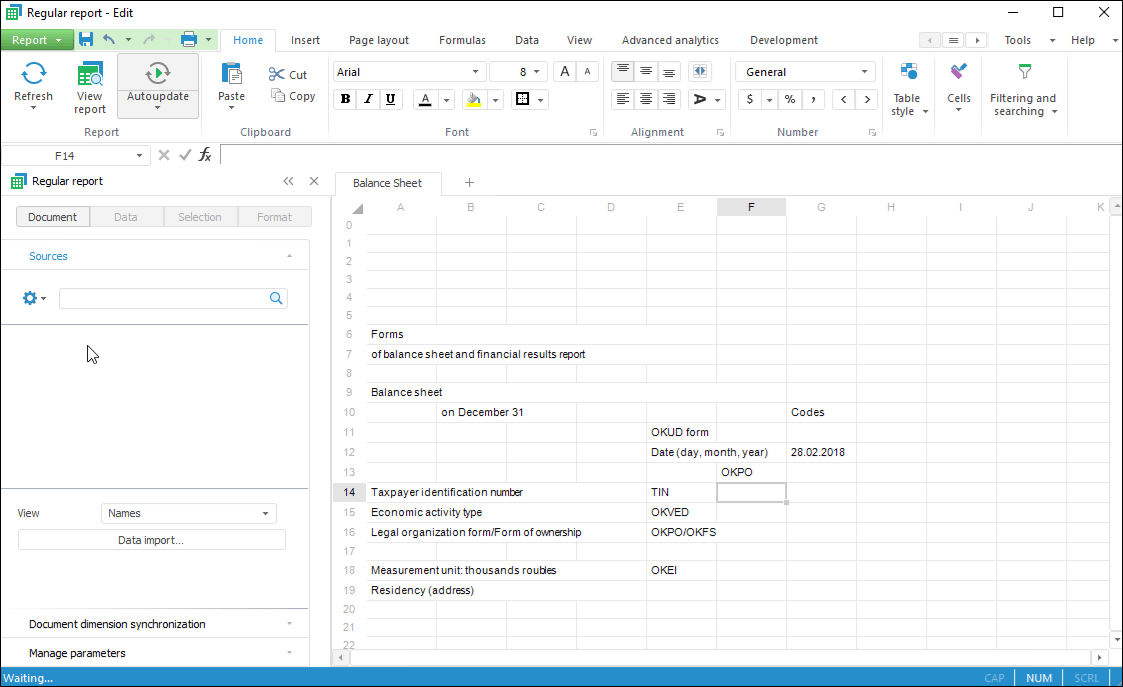1123x687 pixels.
Task: Switch to the Page layout ribbon tab
Action: click(378, 40)
